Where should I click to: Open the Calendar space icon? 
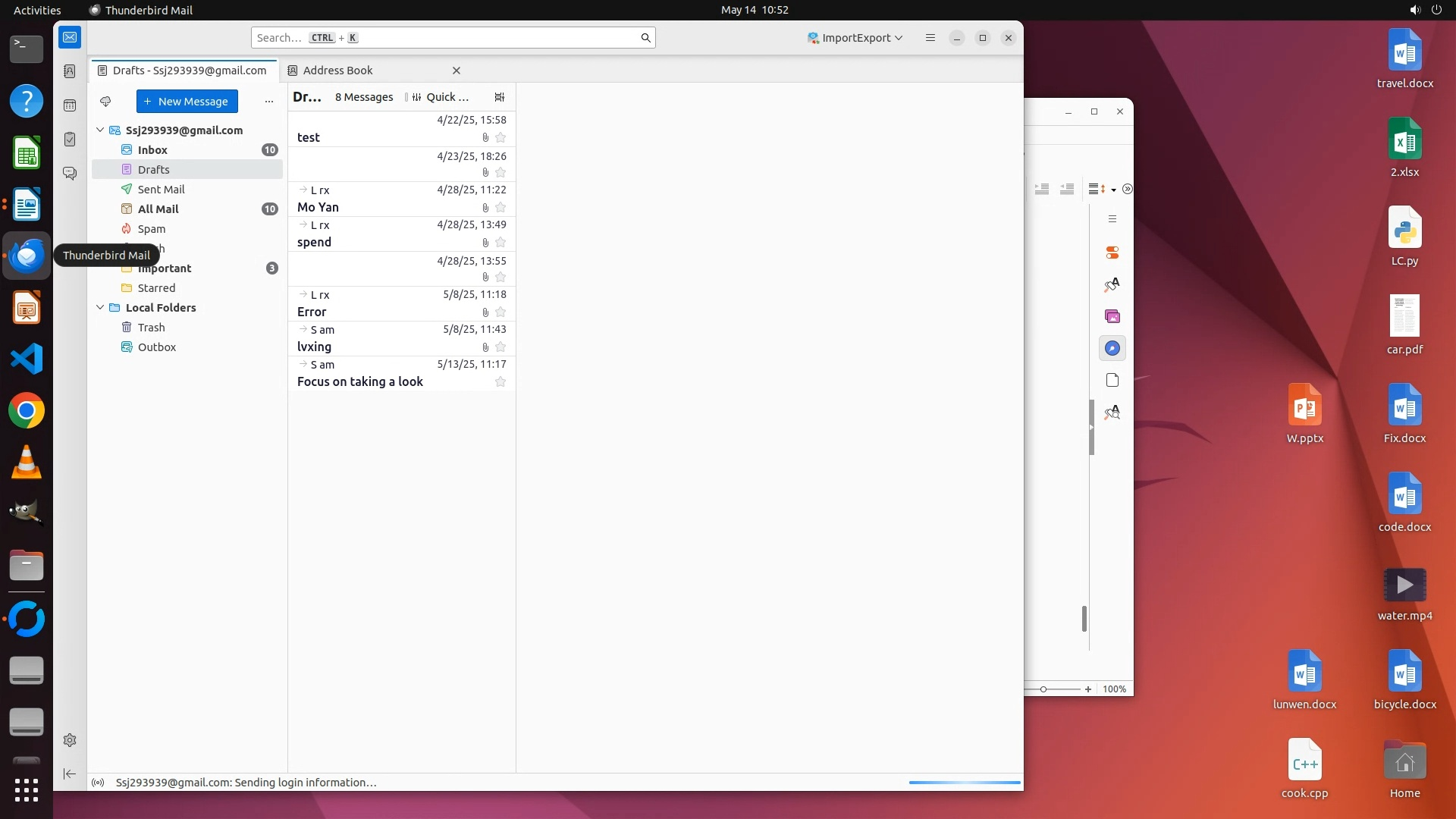70,105
